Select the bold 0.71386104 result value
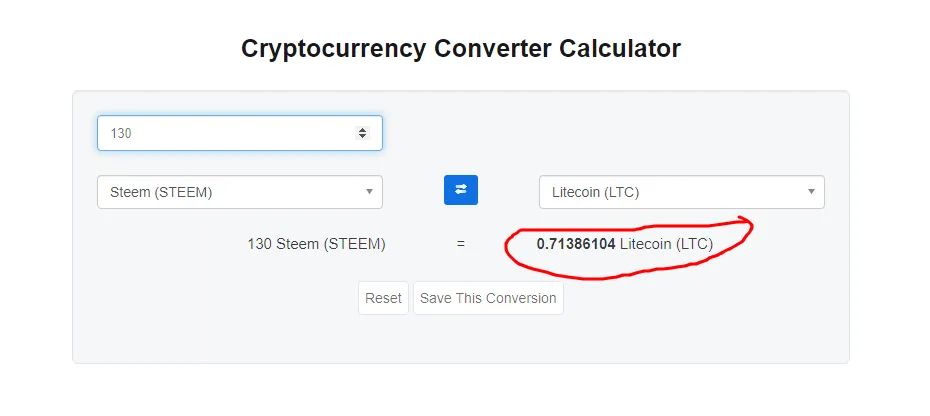 tap(576, 244)
